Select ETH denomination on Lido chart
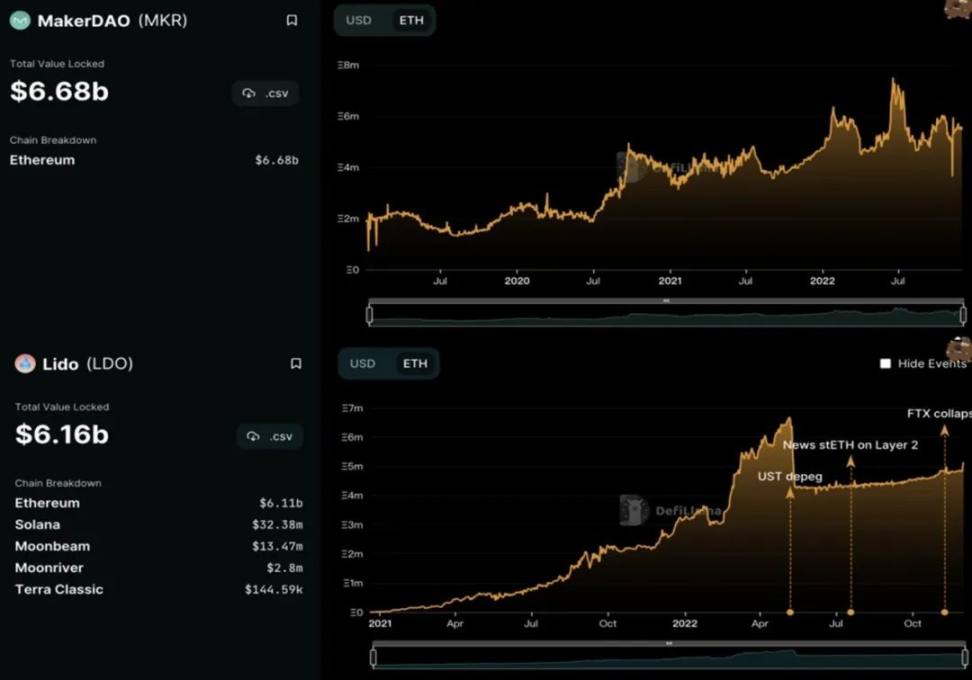Image resolution: width=972 pixels, height=680 pixels. [415, 364]
